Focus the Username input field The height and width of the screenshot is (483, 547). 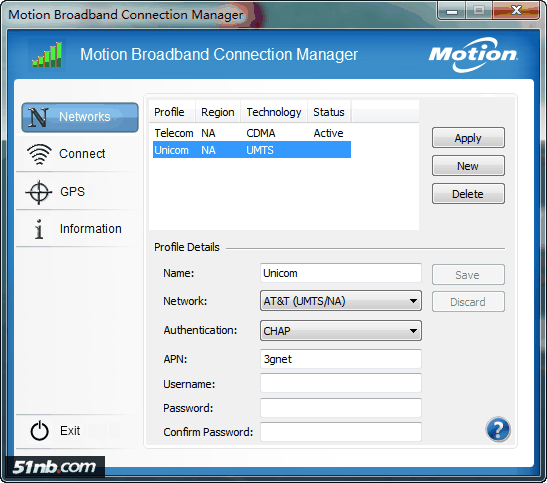point(340,383)
